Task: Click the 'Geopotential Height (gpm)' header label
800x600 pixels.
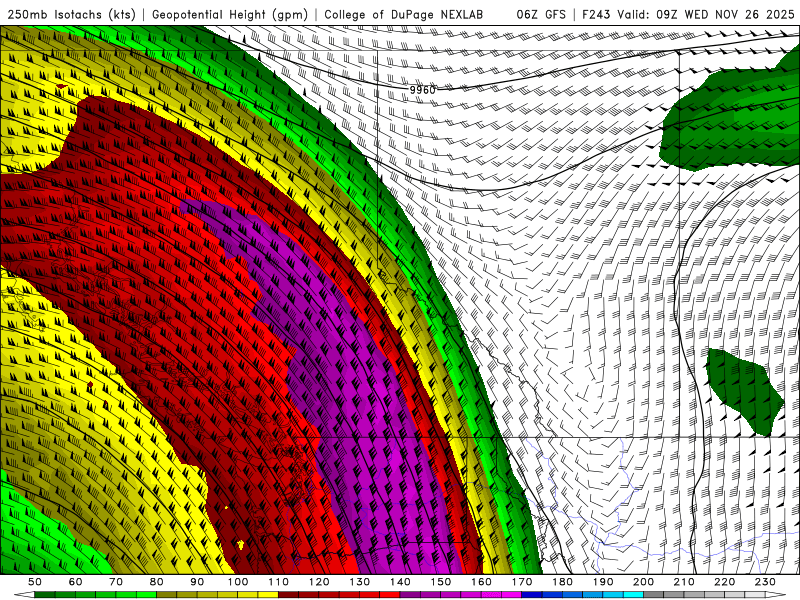Action: (x=230, y=15)
